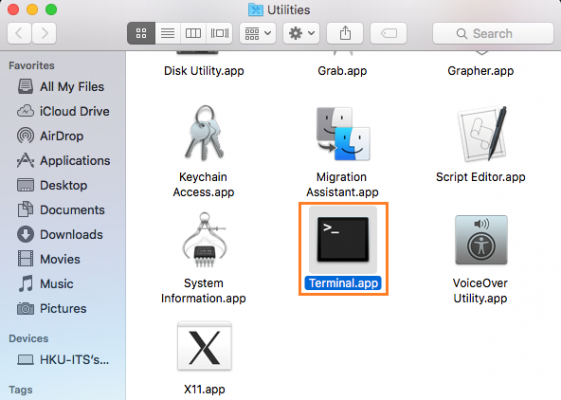Select the Keychain Access app icon
Screen dimensions: 561x400
pyautogui.click(x=204, y=133)
